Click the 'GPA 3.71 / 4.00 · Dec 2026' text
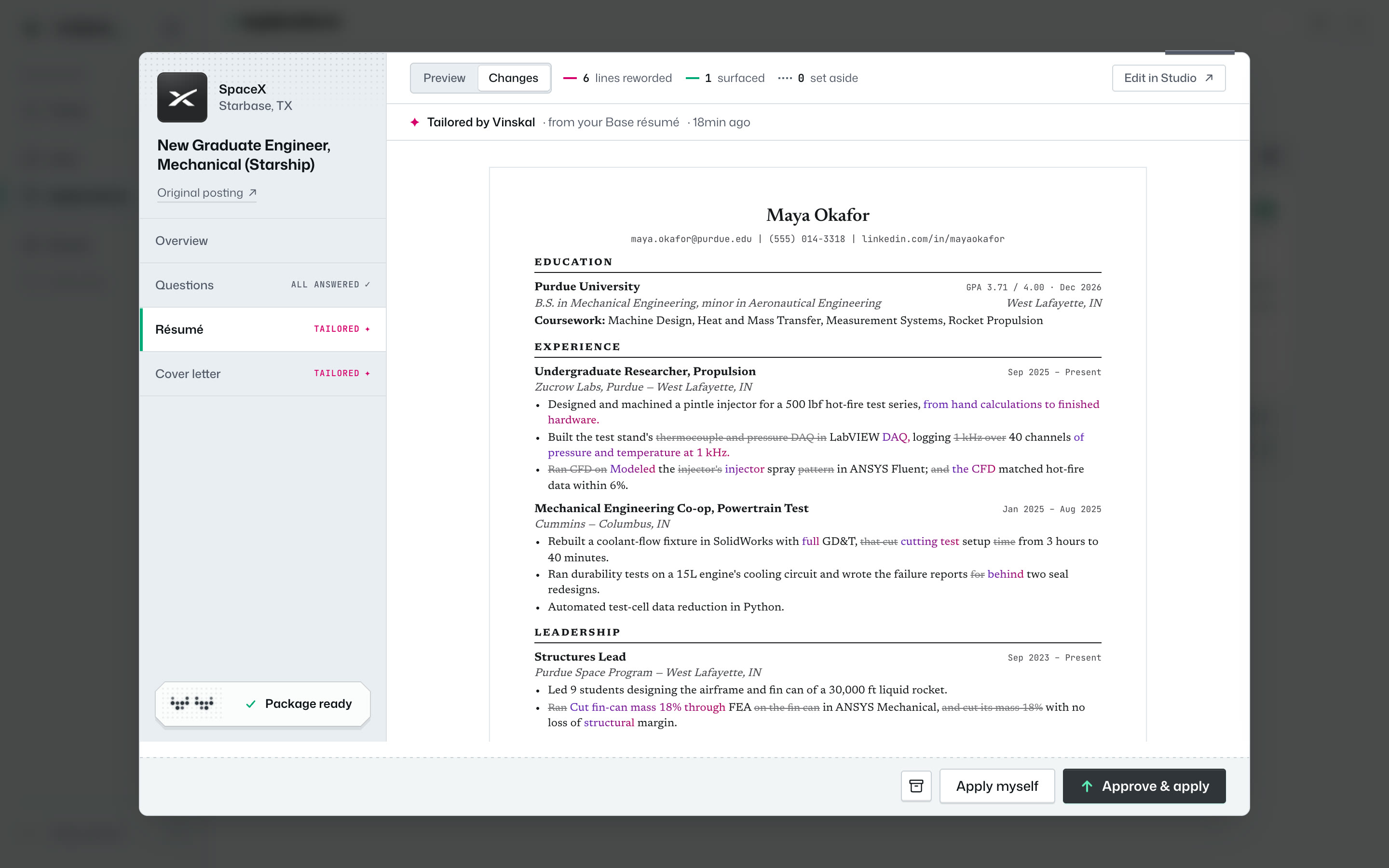Screen dimensions: 1389x868 click(x=1033, y=287)
